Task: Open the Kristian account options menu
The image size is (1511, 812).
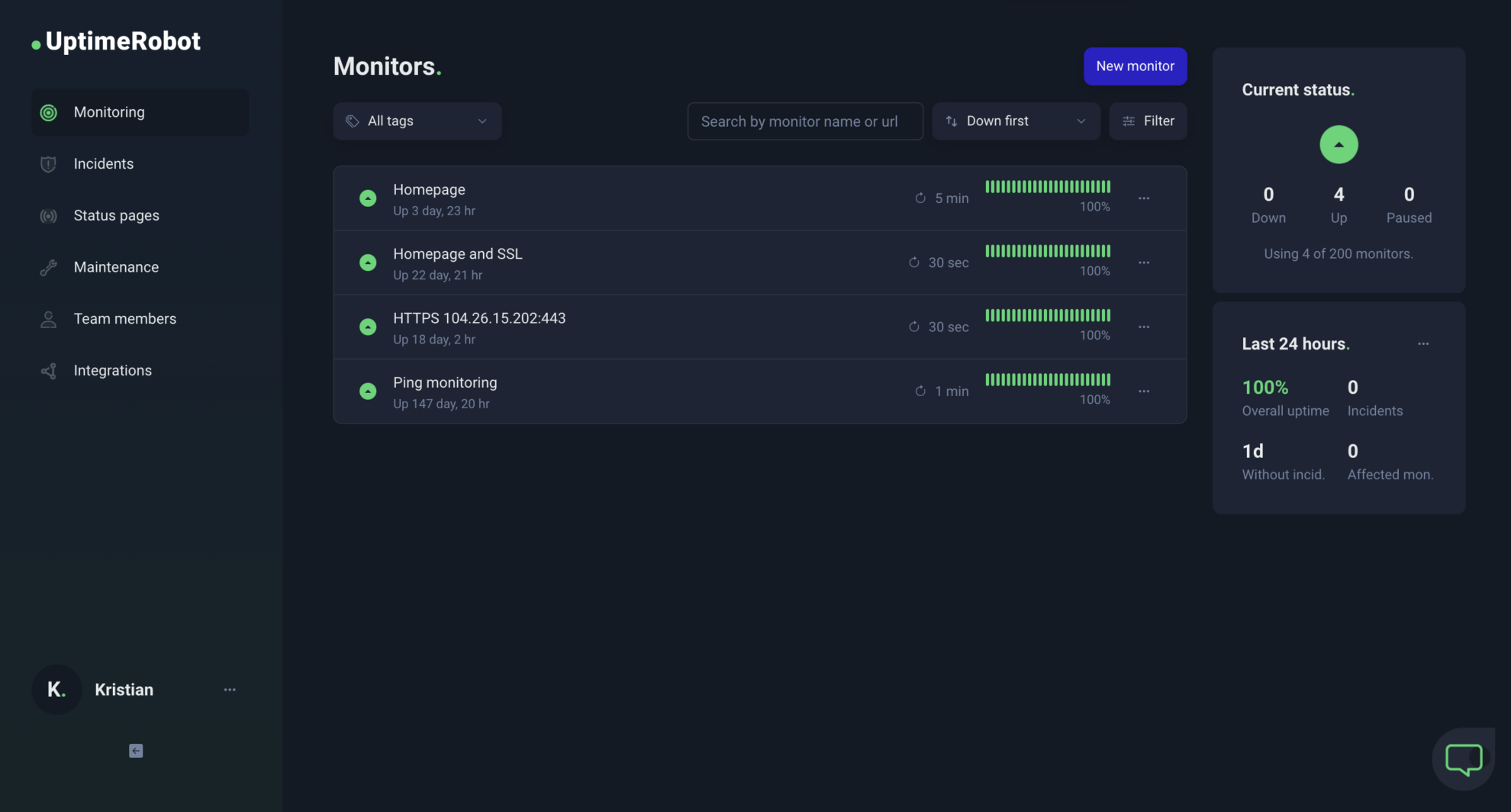Action: point(230,689)
